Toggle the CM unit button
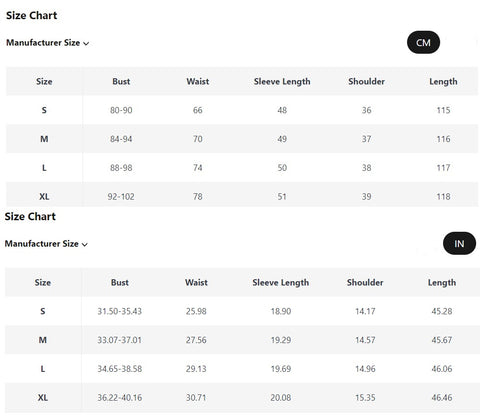 tap(423, 42)
